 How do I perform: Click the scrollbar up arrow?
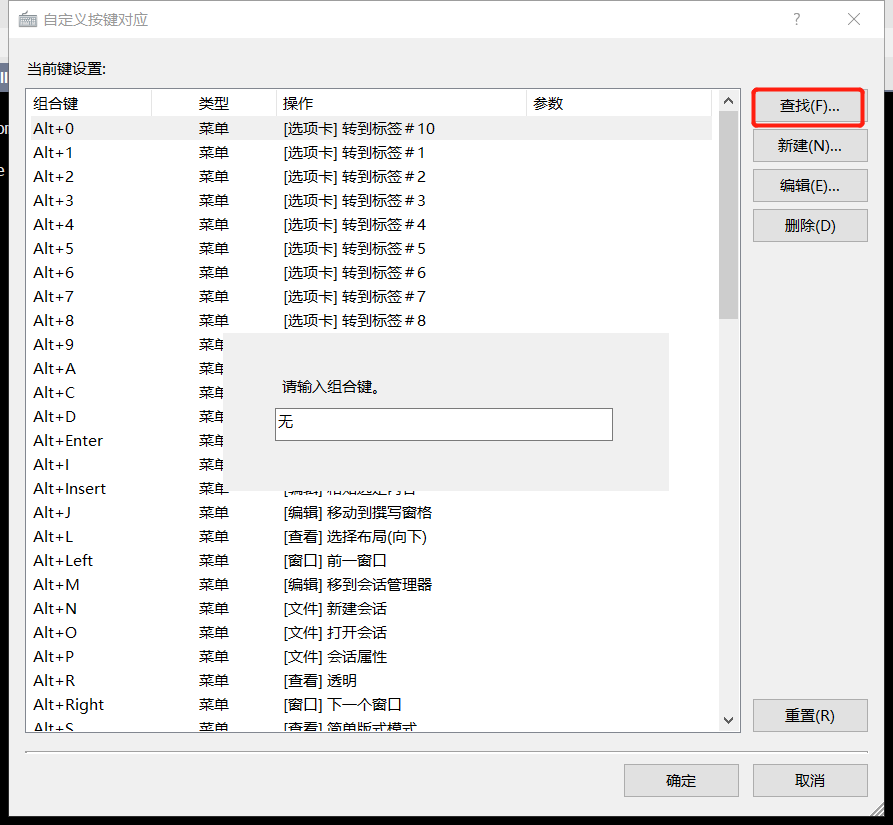click(x=729, y=100)
